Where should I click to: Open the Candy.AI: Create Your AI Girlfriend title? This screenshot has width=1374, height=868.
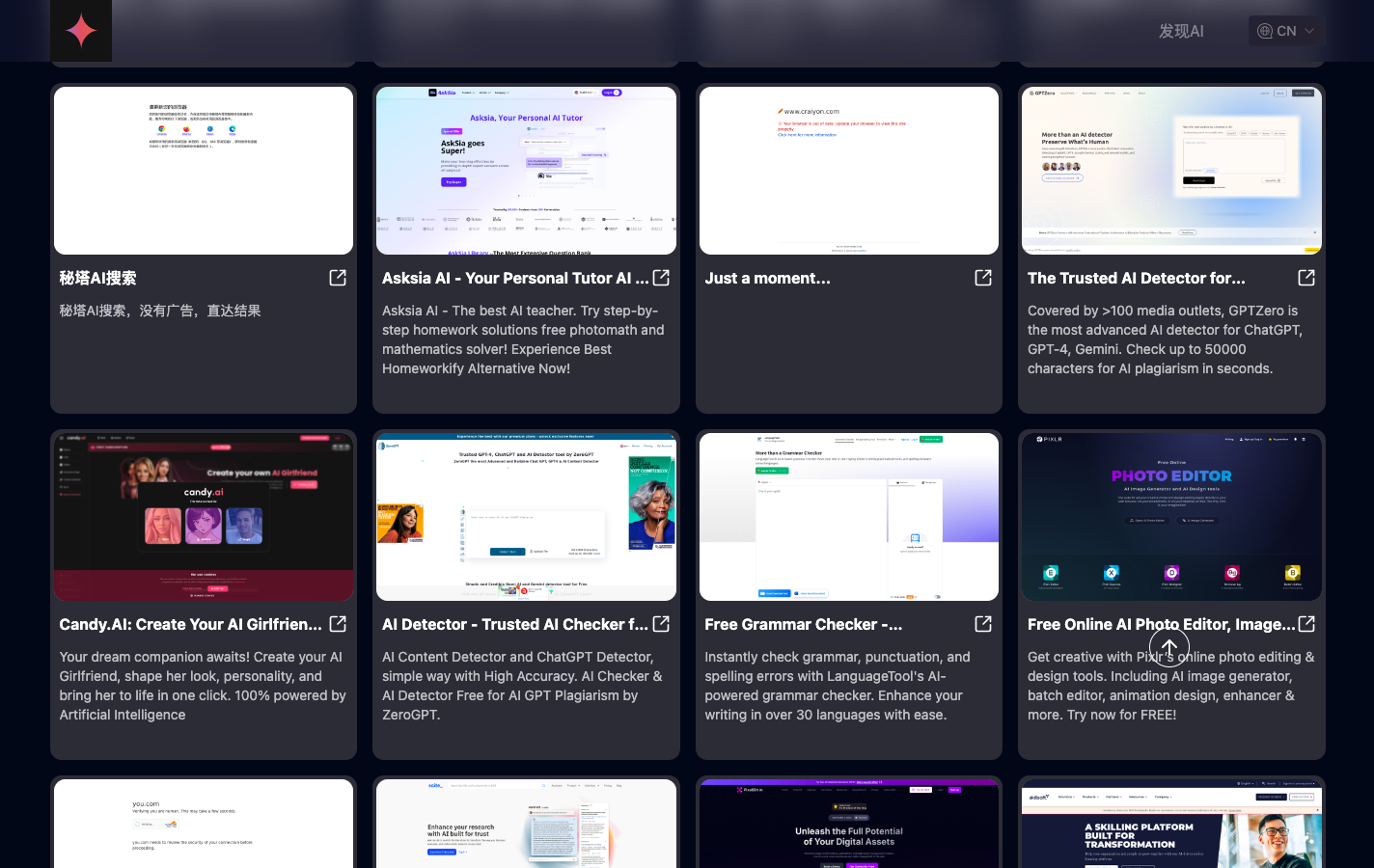tap(191, 624)
